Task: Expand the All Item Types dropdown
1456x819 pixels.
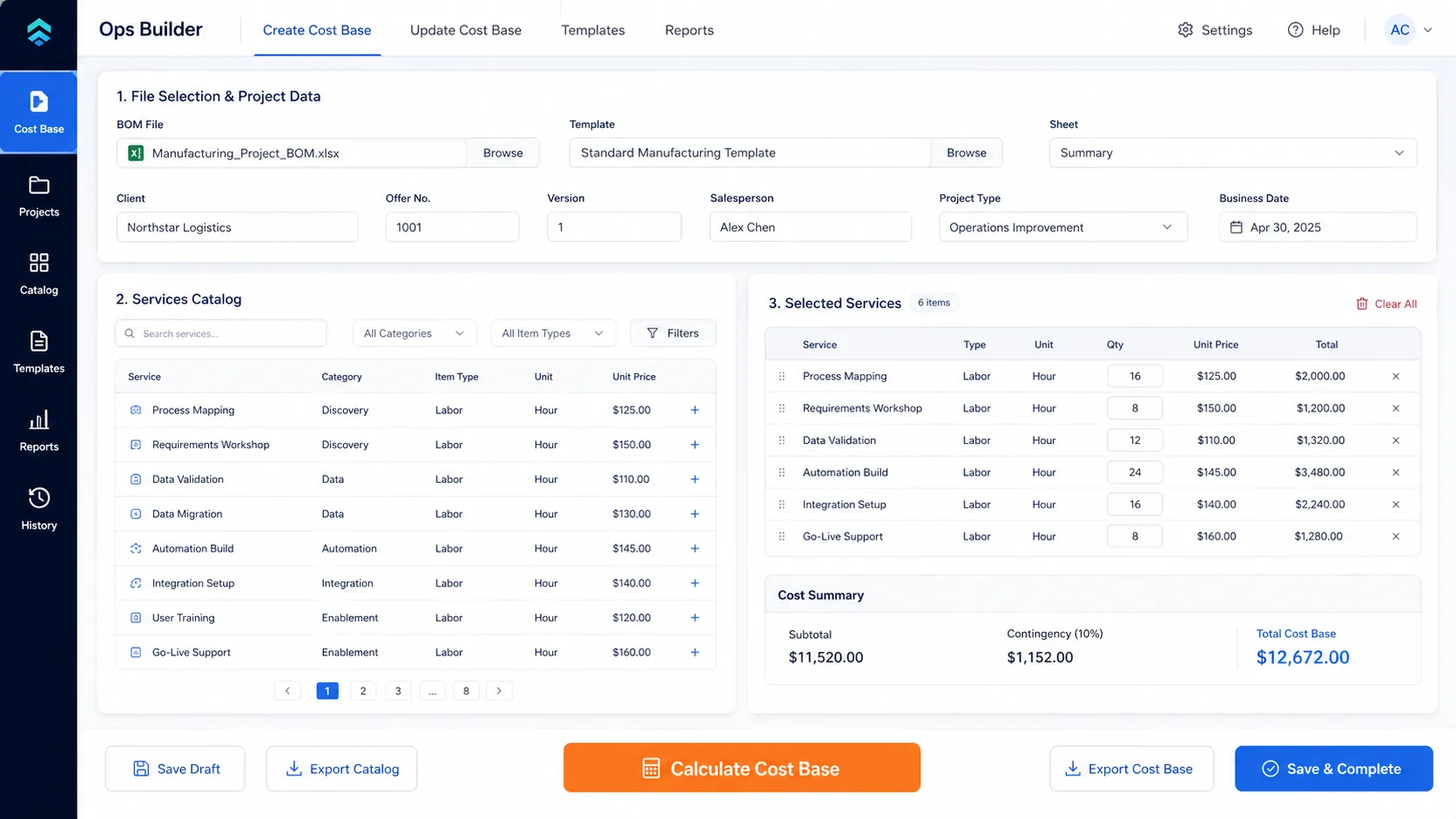Action: tap(553, 333)
